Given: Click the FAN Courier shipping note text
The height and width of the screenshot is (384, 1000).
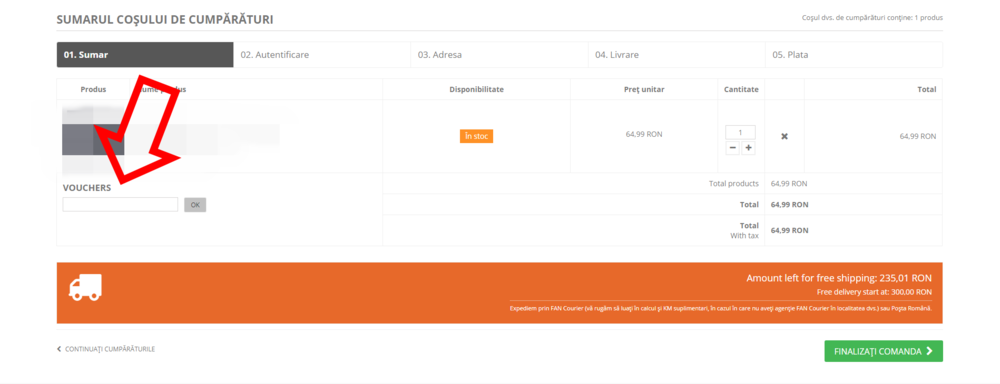Looking at the screenshot, I should [x=721, y=309].
